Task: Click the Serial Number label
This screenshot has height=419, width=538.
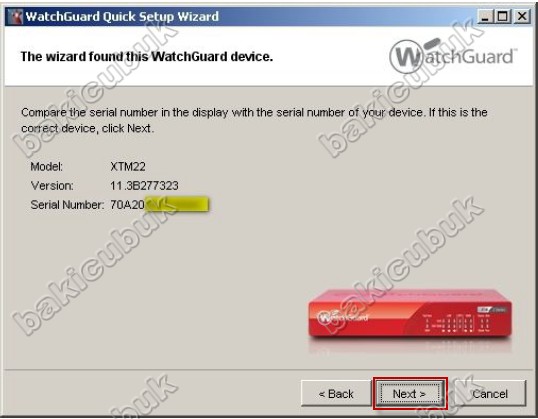Action: tap(67, 205)
